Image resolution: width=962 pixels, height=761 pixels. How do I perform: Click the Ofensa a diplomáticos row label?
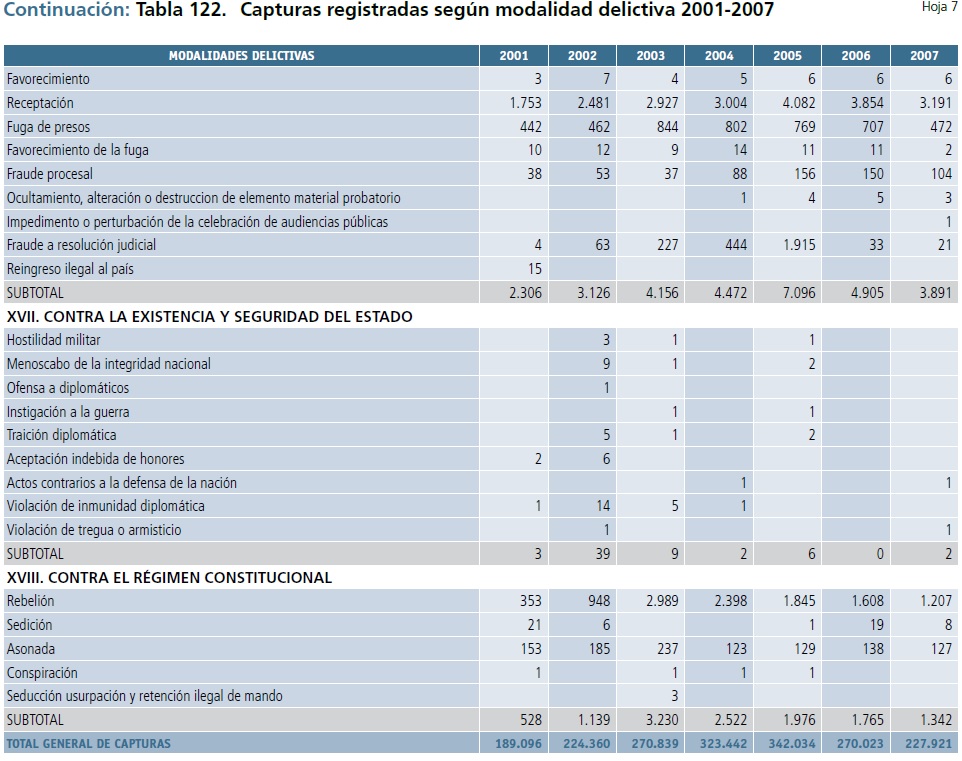[x=68, y=388]
